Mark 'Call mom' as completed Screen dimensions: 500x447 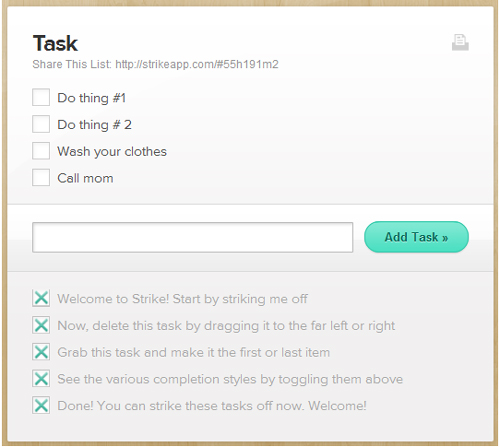pyautogui.click(x=41, y=177)
